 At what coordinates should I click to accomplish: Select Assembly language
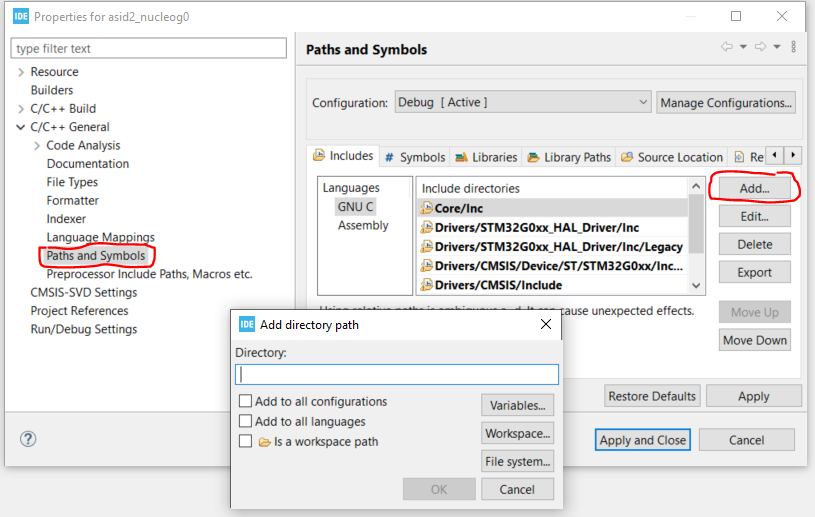tap(363, 226)
